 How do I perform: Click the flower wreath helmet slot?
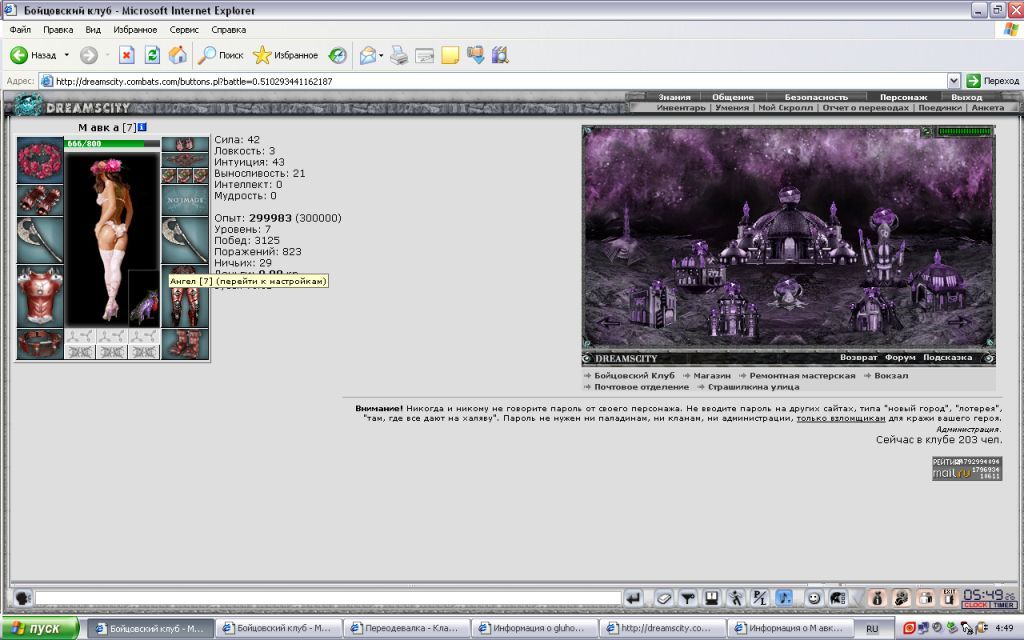pyautogui.click(x=40, y=161)
